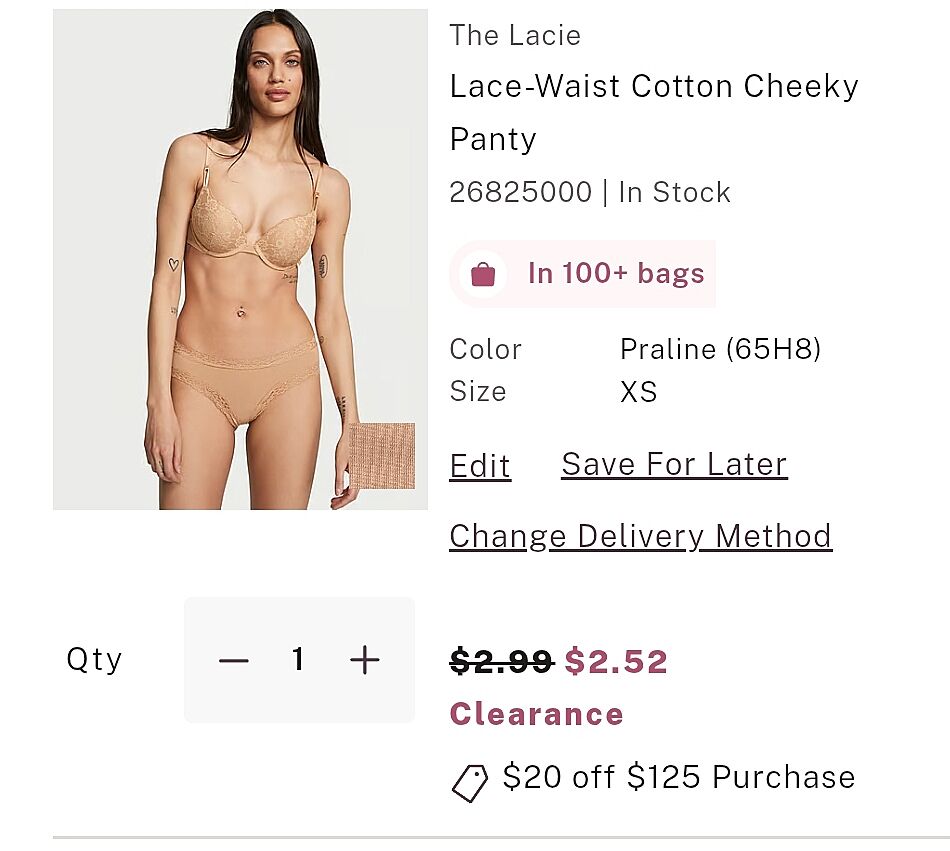Select Save For Later
The image size is (950, 851).
[x=674, y=464]
